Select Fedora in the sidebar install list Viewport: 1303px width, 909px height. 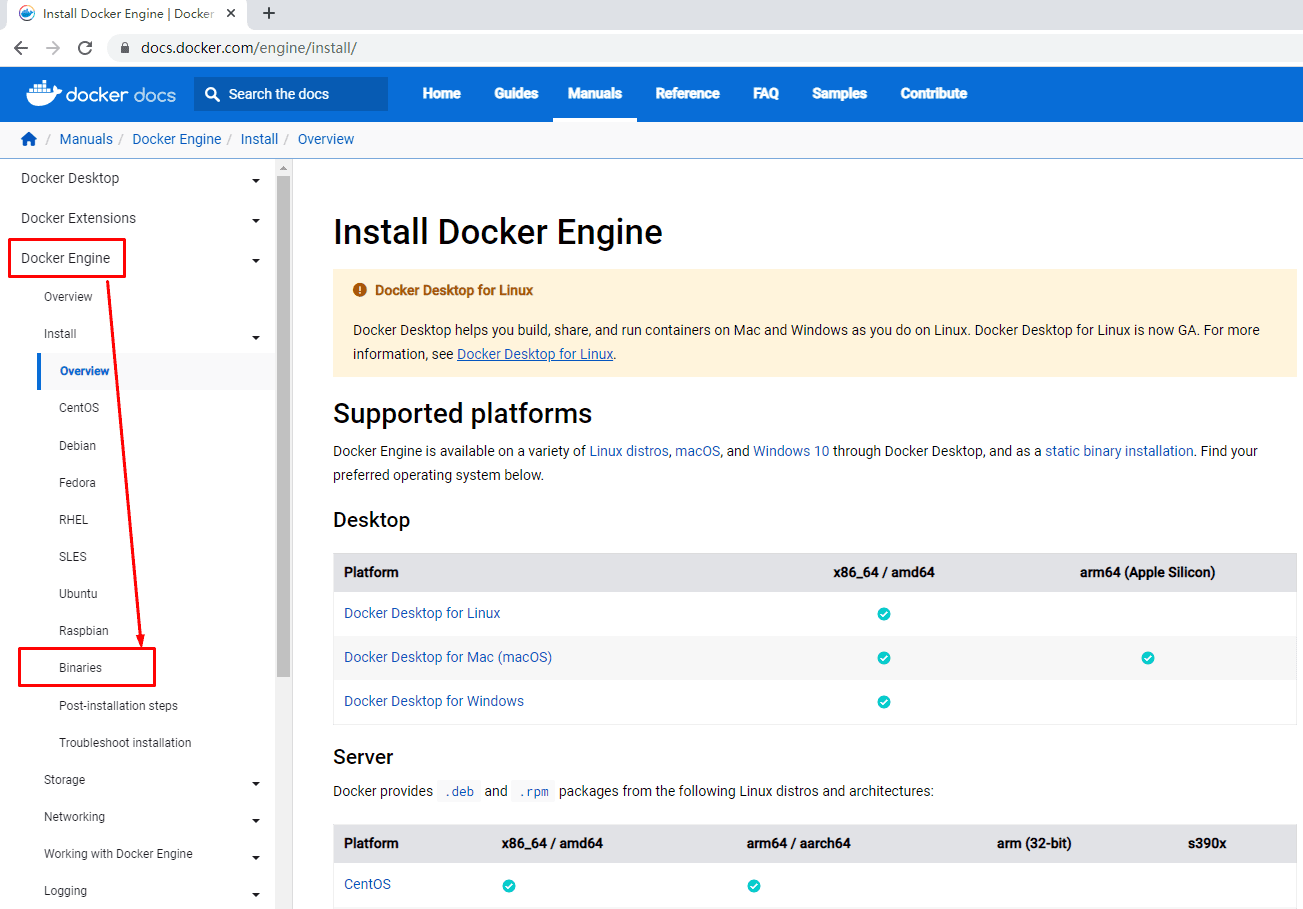77,482
